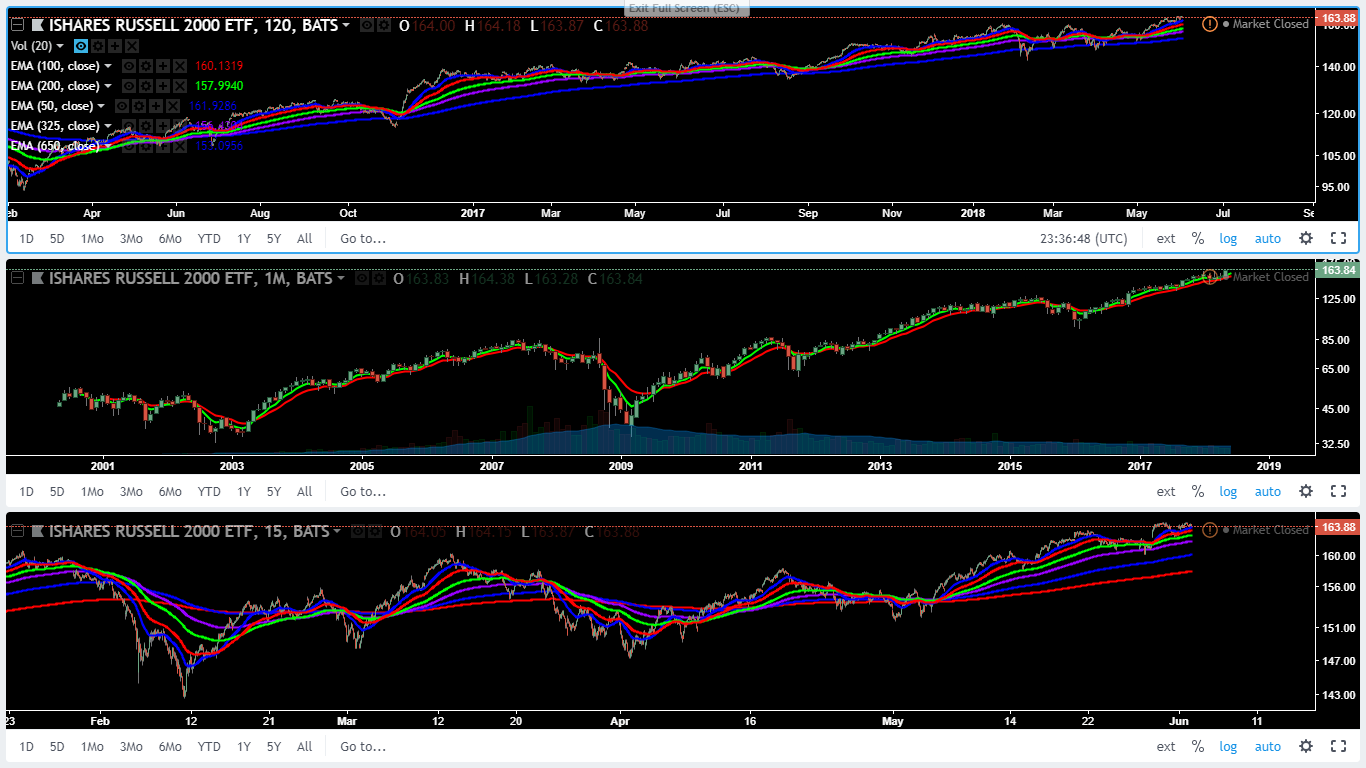Image resolution: width=1366 pixels, height=768 pixels.
Task: Collapse the 15 chart legend with minus box
Action: coord(17,531)
